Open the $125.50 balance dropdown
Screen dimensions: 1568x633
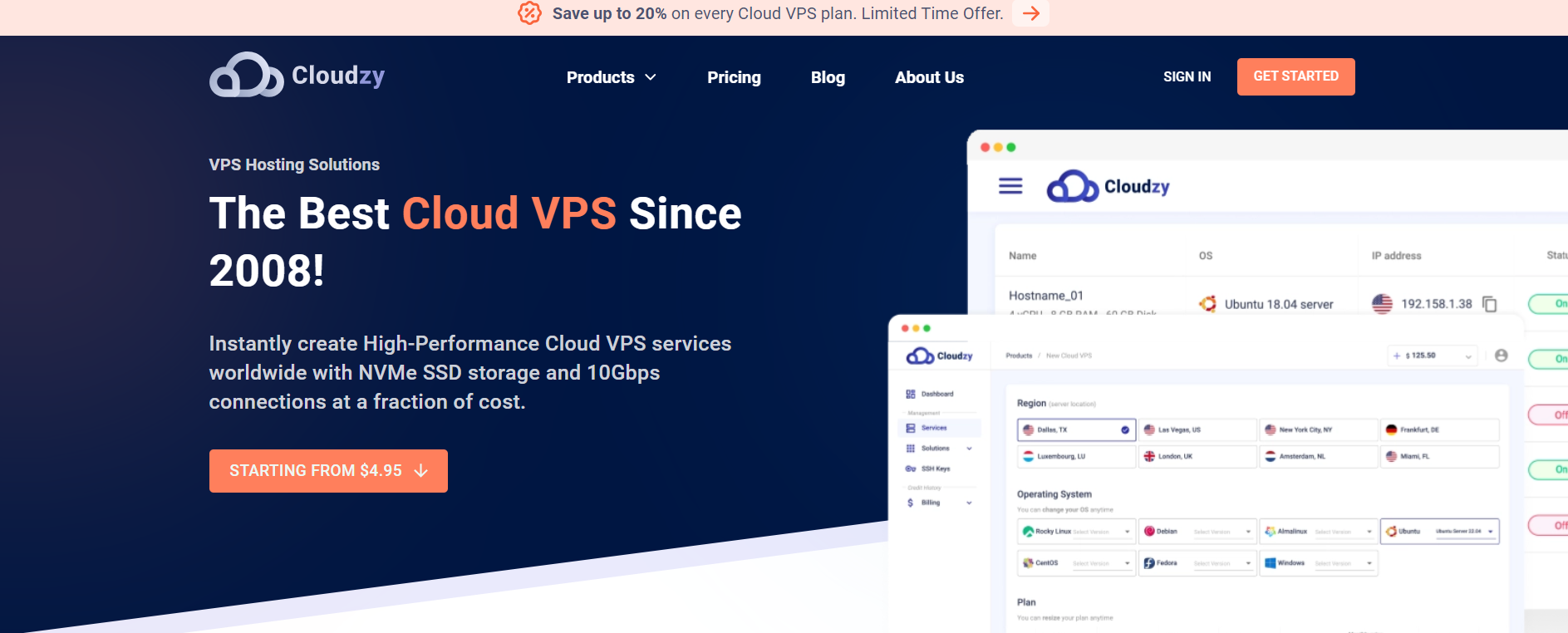point(1467,356)
